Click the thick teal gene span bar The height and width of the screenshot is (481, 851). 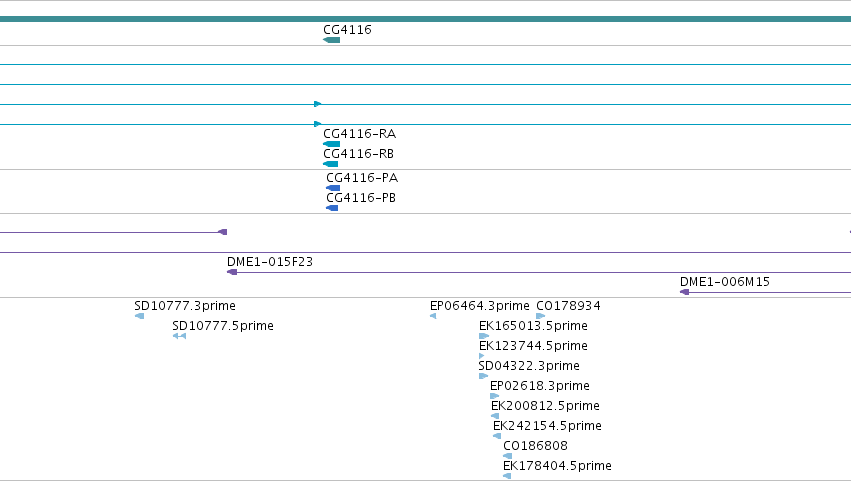[426, 19]
